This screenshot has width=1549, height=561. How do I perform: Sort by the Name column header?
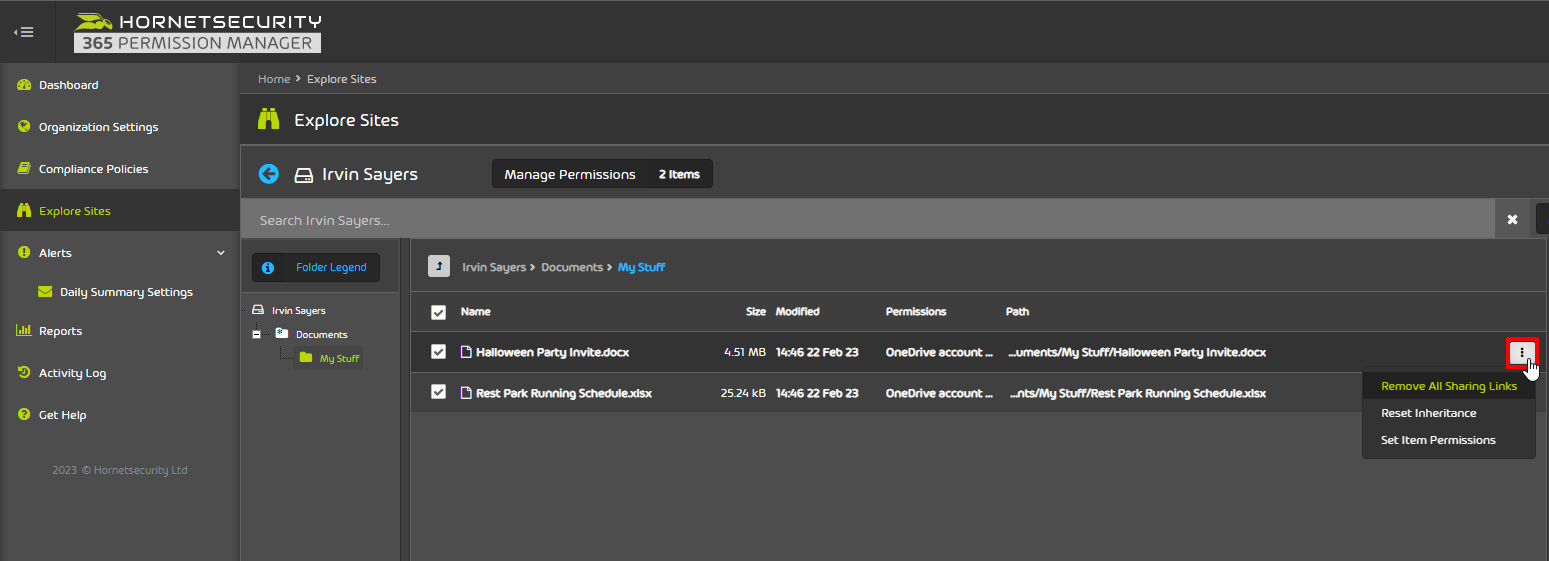coord(475,312)
